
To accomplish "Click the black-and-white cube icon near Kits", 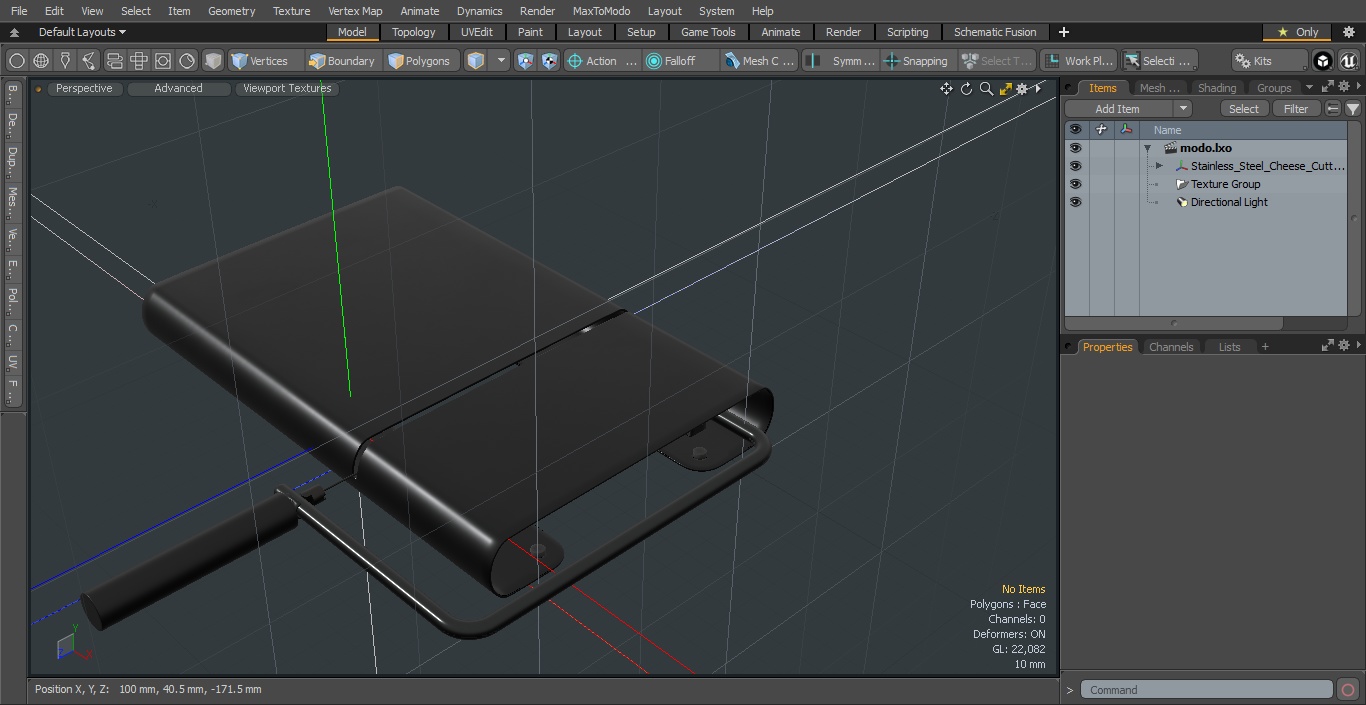I will [1323, 61].
